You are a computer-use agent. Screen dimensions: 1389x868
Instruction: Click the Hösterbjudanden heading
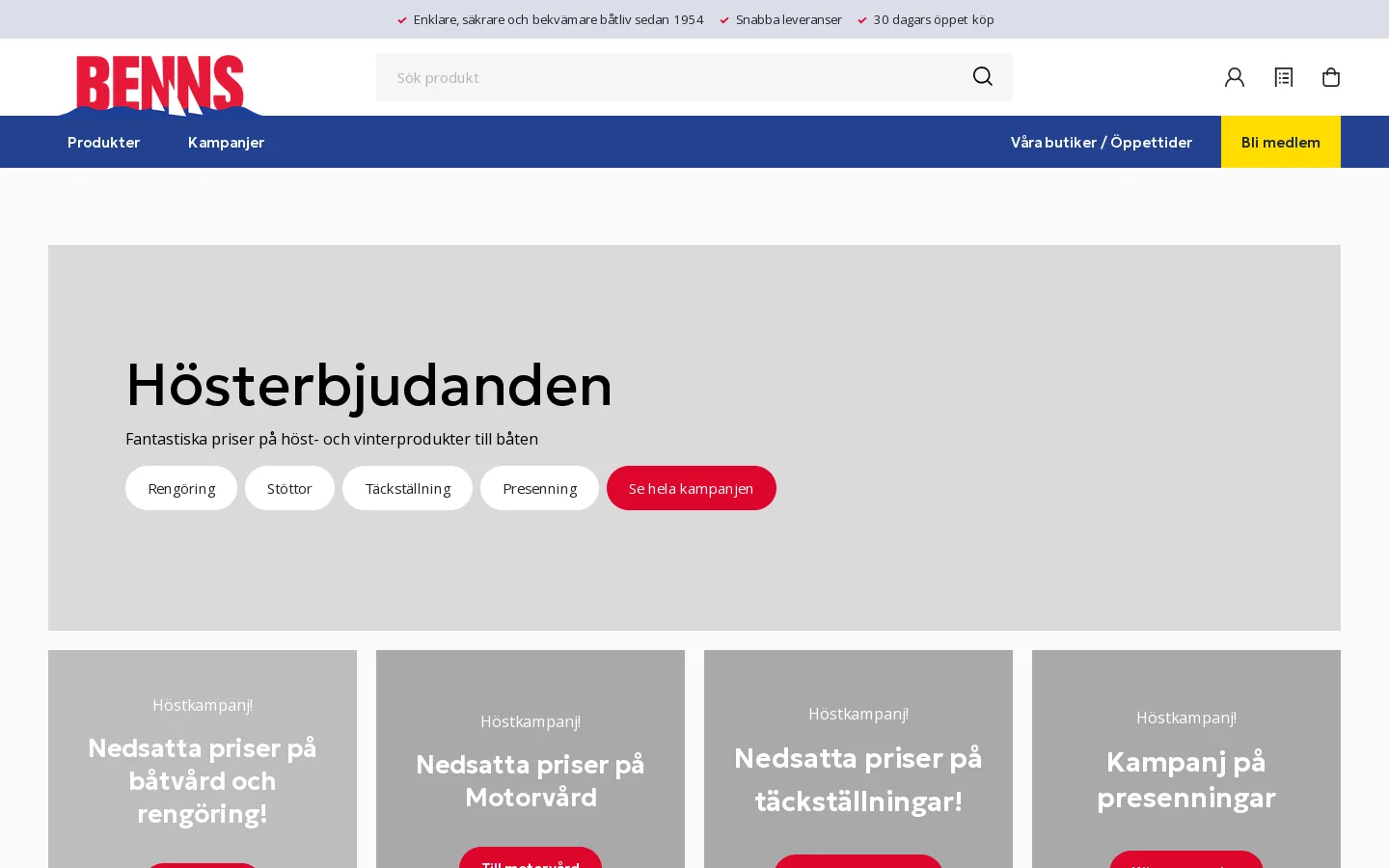pos(368,385)
